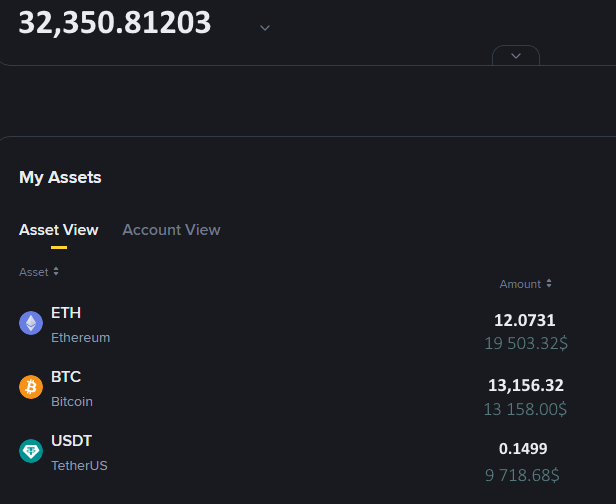Switch to the Asset View tab
Image resolution: width=616 pixels, height=504 pixels.
[x=59, y=230]
